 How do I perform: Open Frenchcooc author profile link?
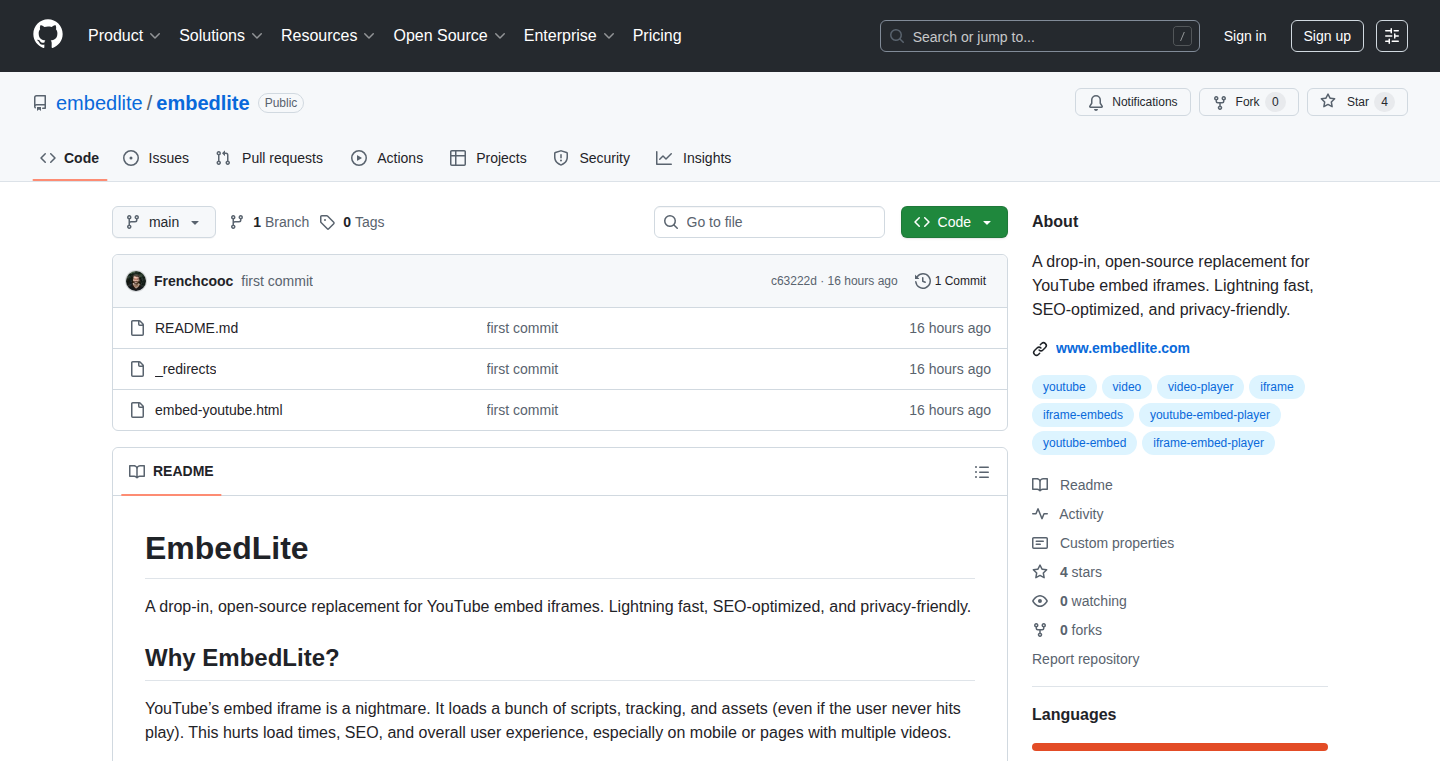[x=194, y=281]
